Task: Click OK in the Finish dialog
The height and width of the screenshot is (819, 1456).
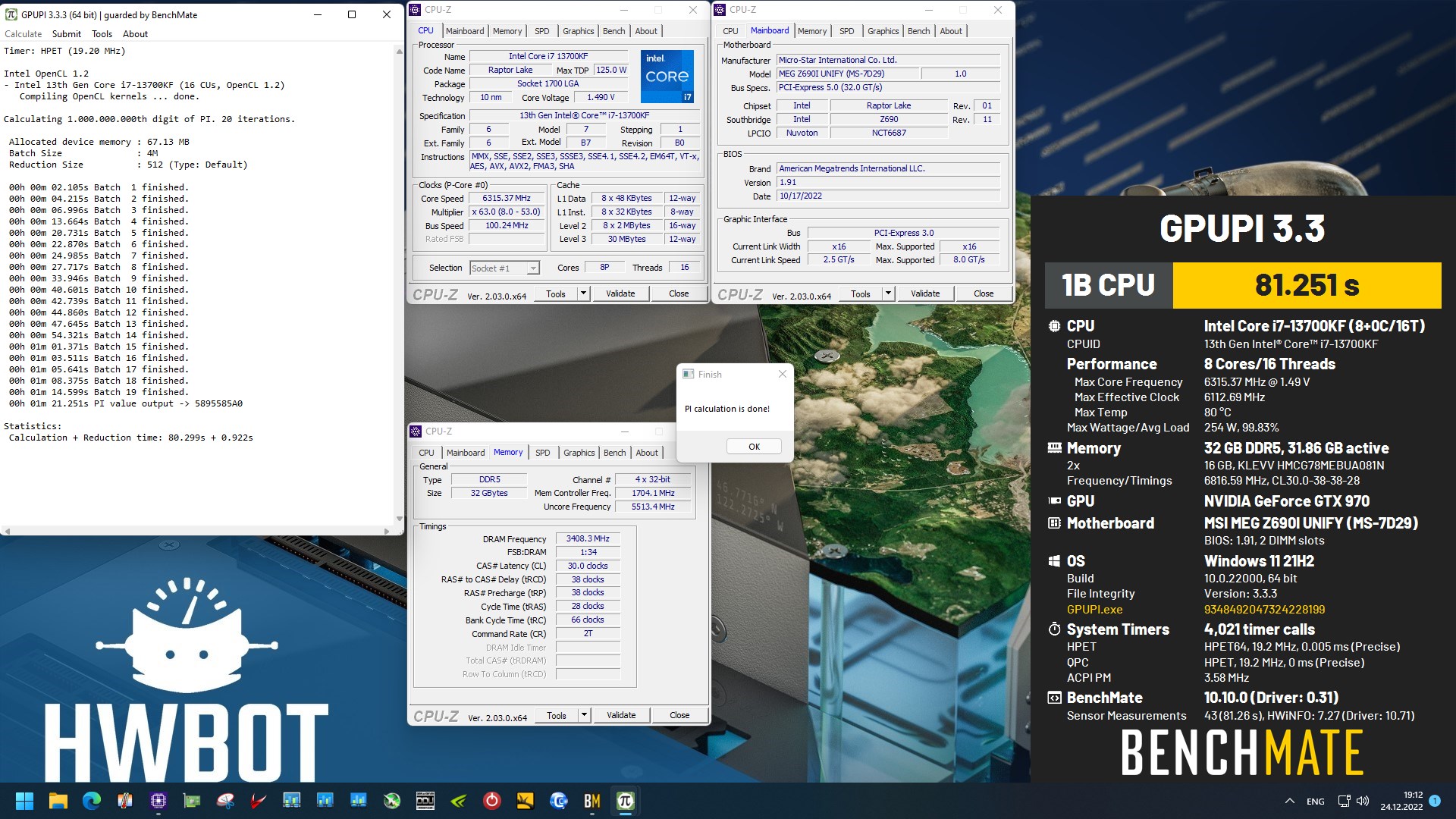Action: coord(754,447)
